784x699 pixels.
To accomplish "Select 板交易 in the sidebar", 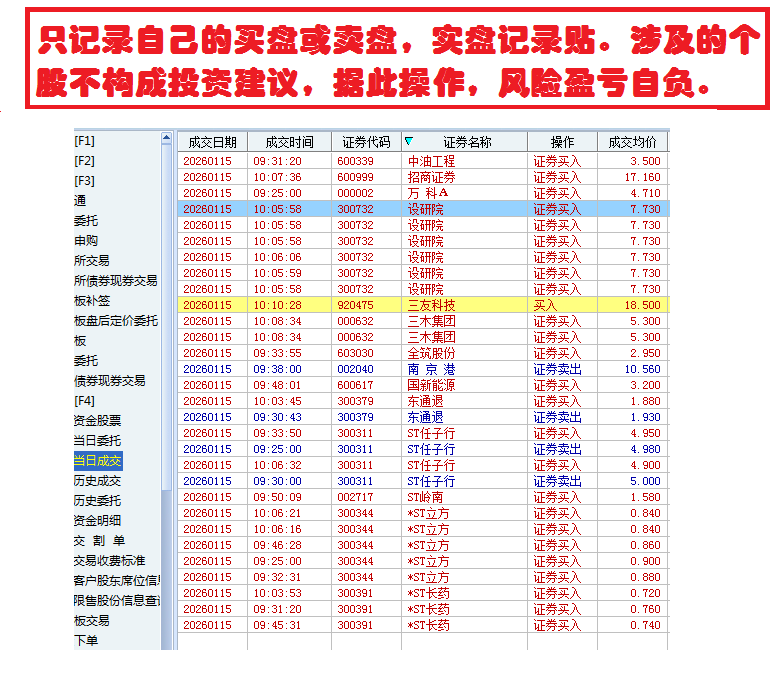I will [x=92, y=621].
